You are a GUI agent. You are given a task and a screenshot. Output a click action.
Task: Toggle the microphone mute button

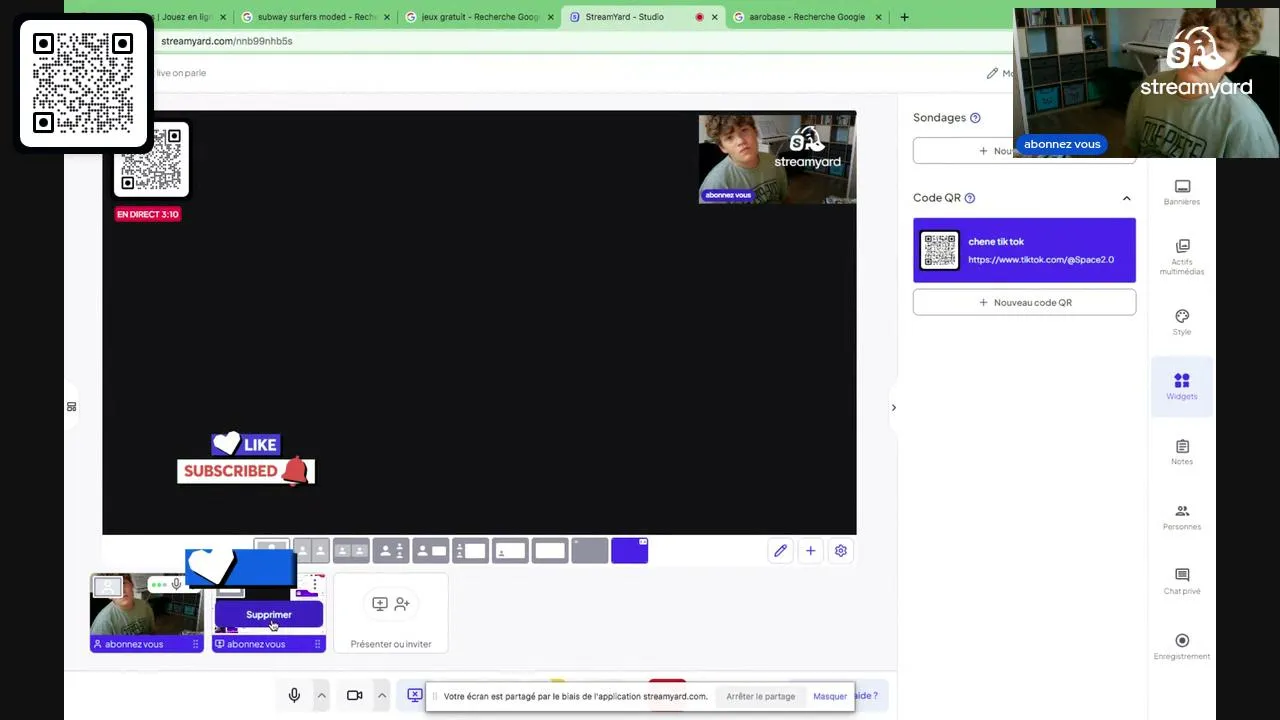pyautogui.click(x=294, y=696)
